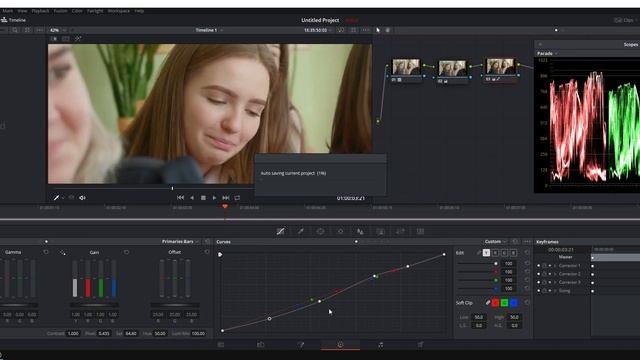The image size is (640, 360).
Task: Toggle curve channel ganging link
Action: [479, 253]
